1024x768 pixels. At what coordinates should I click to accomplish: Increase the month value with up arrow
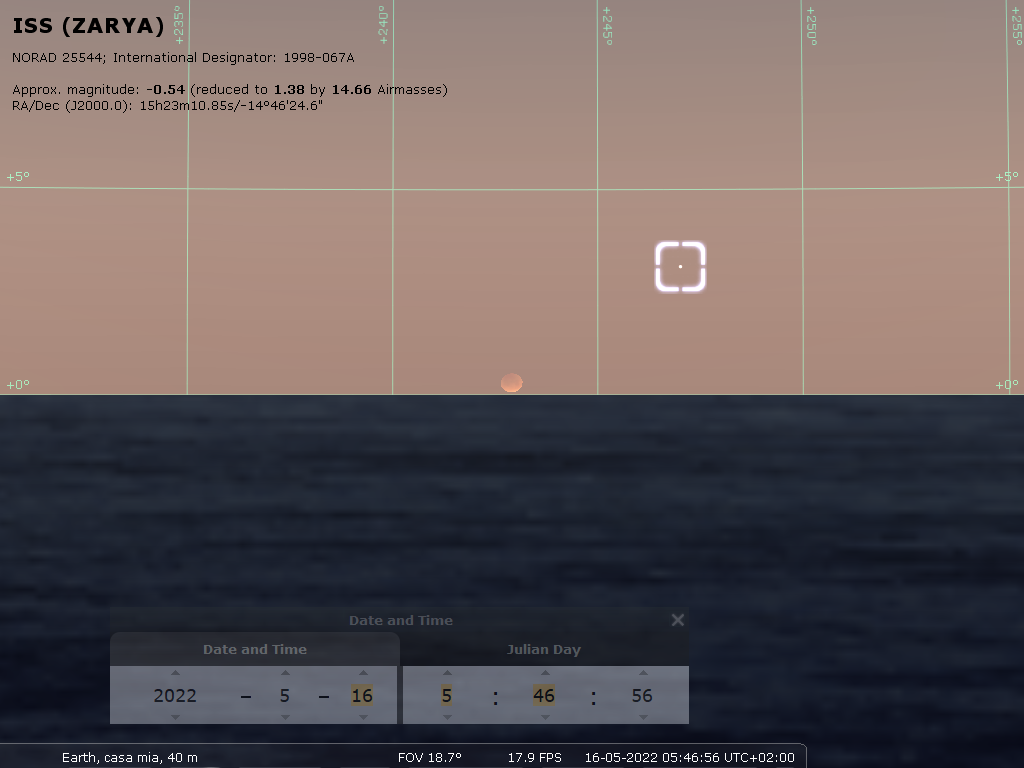point(285,673)
